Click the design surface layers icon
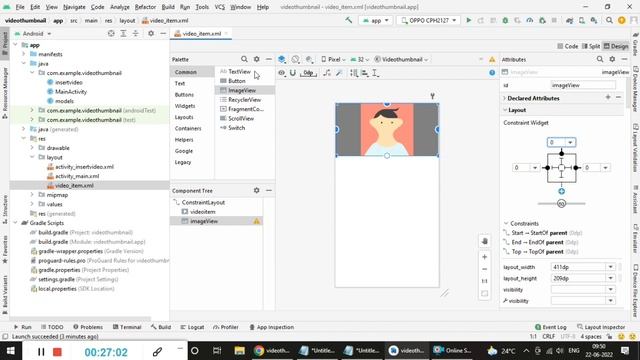This screenshot has width=640, height=360. [282, 60]
